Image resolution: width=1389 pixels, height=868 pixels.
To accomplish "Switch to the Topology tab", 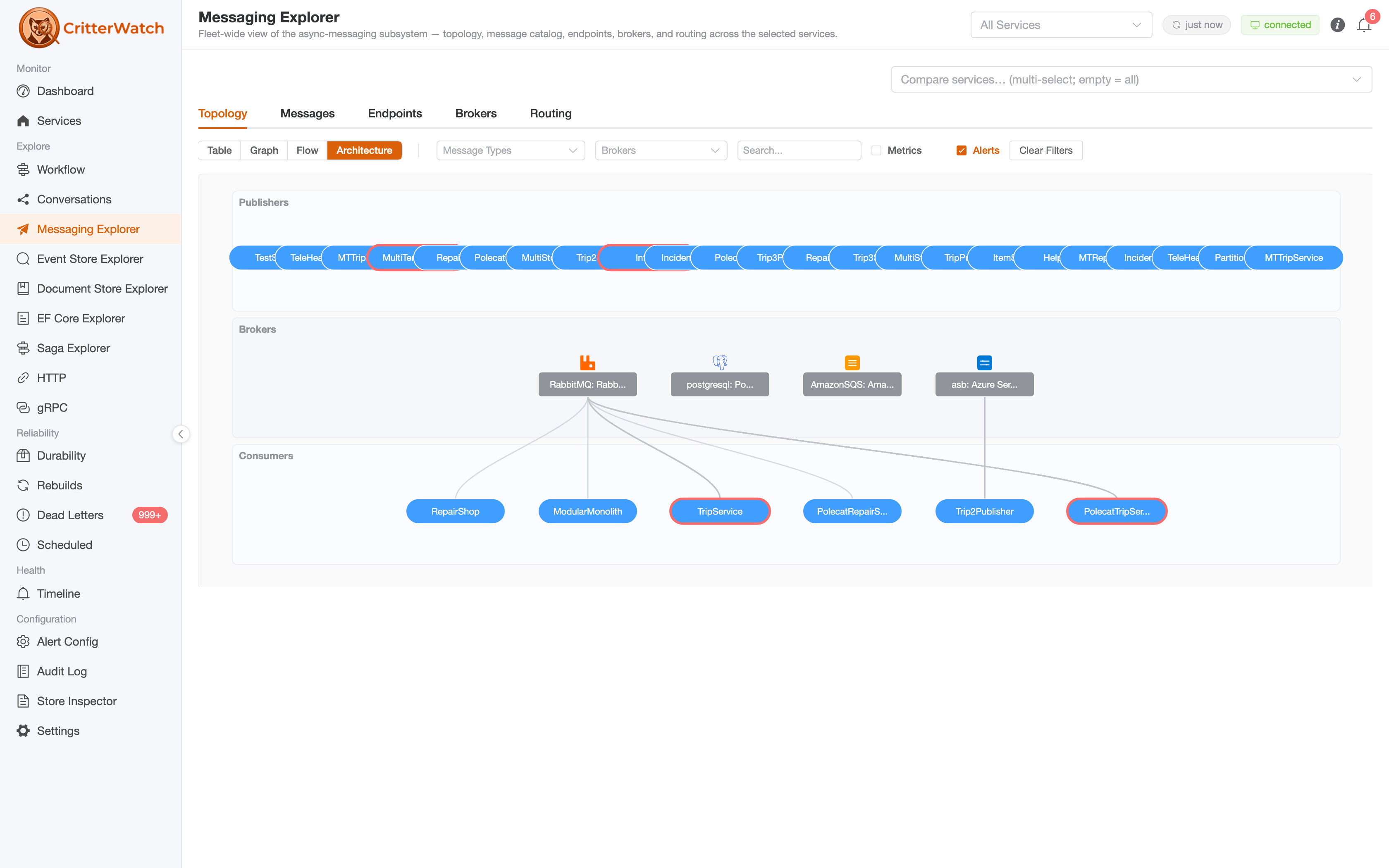I will pos(223,114).
